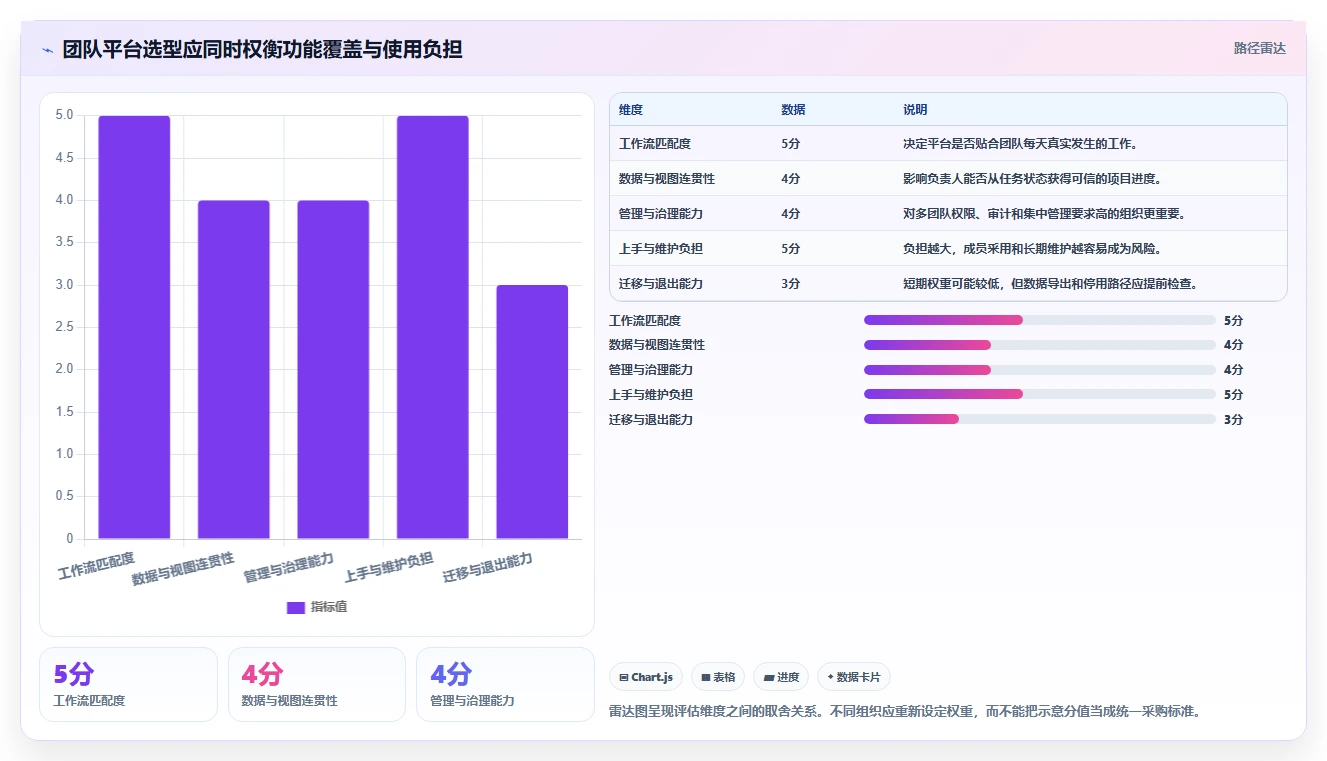Click the 维度 column header
The height and width of the screenshot is (761, 1327).
pyautogui.click(x=631, y=110)
